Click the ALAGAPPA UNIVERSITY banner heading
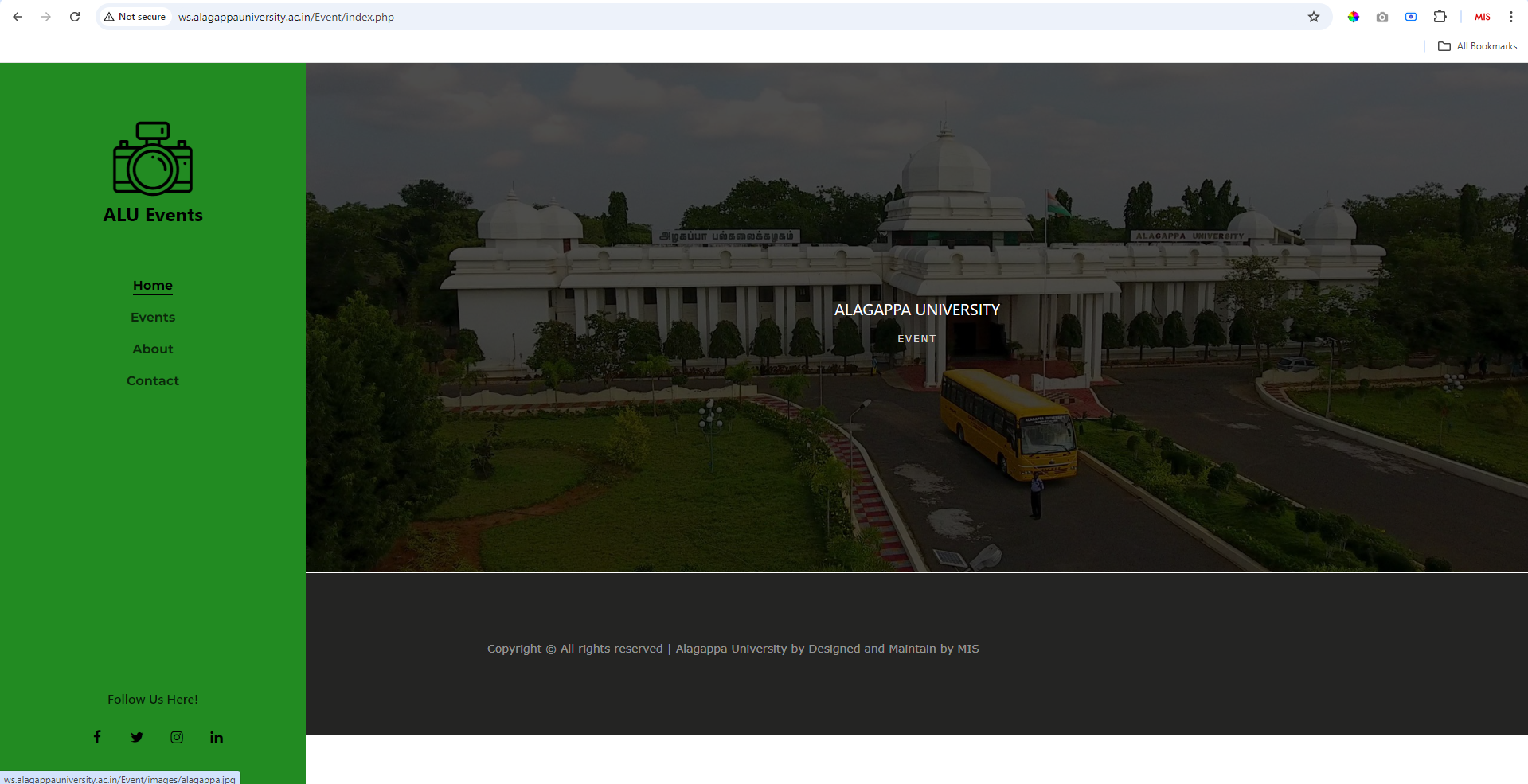The height and width of the screenshot is (784, 1528). tap(917, 310)
